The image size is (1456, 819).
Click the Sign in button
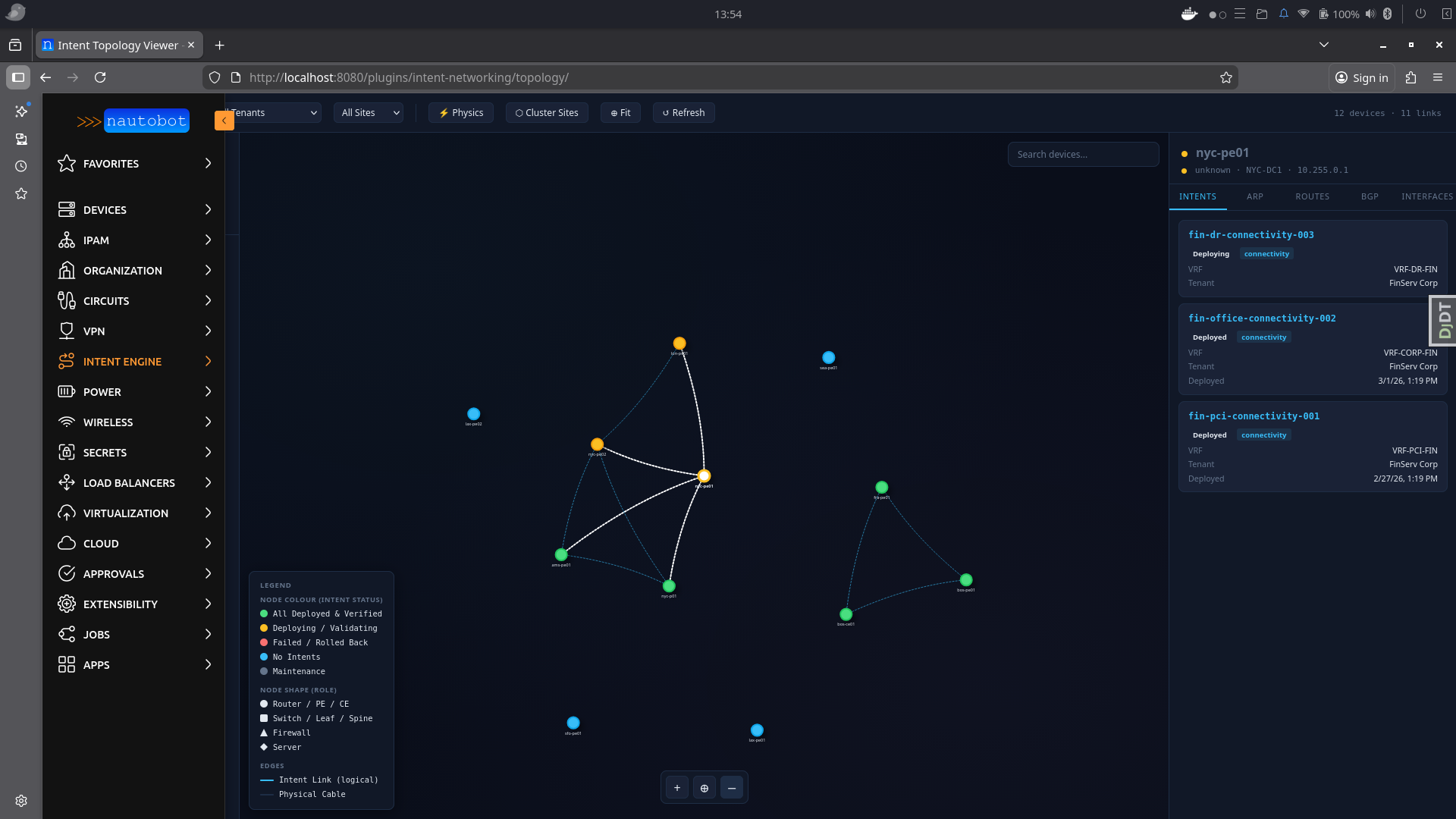(1361, 77)
